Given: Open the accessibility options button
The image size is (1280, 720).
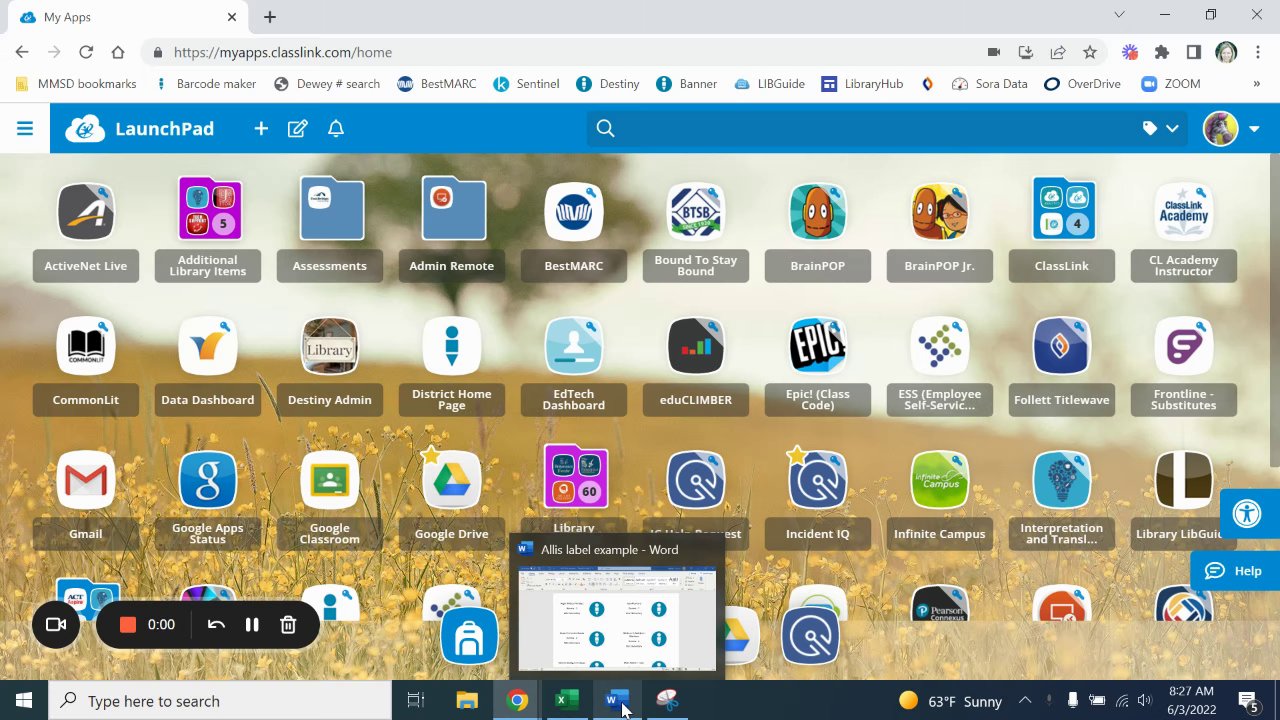Looking at the screenshot, I should (1247, 515).
